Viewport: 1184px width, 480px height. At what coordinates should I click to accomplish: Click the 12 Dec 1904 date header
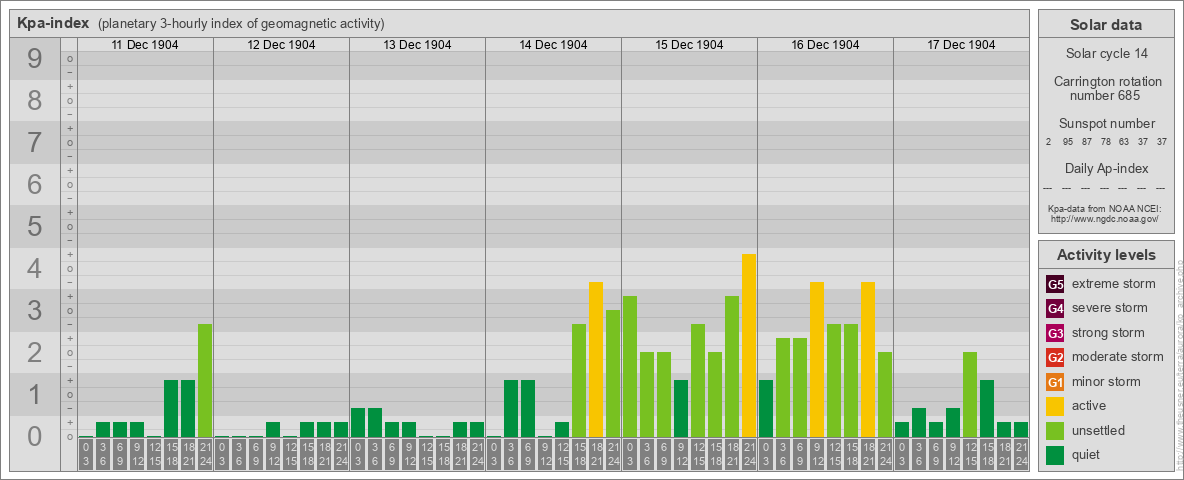(x=281, y=45)
